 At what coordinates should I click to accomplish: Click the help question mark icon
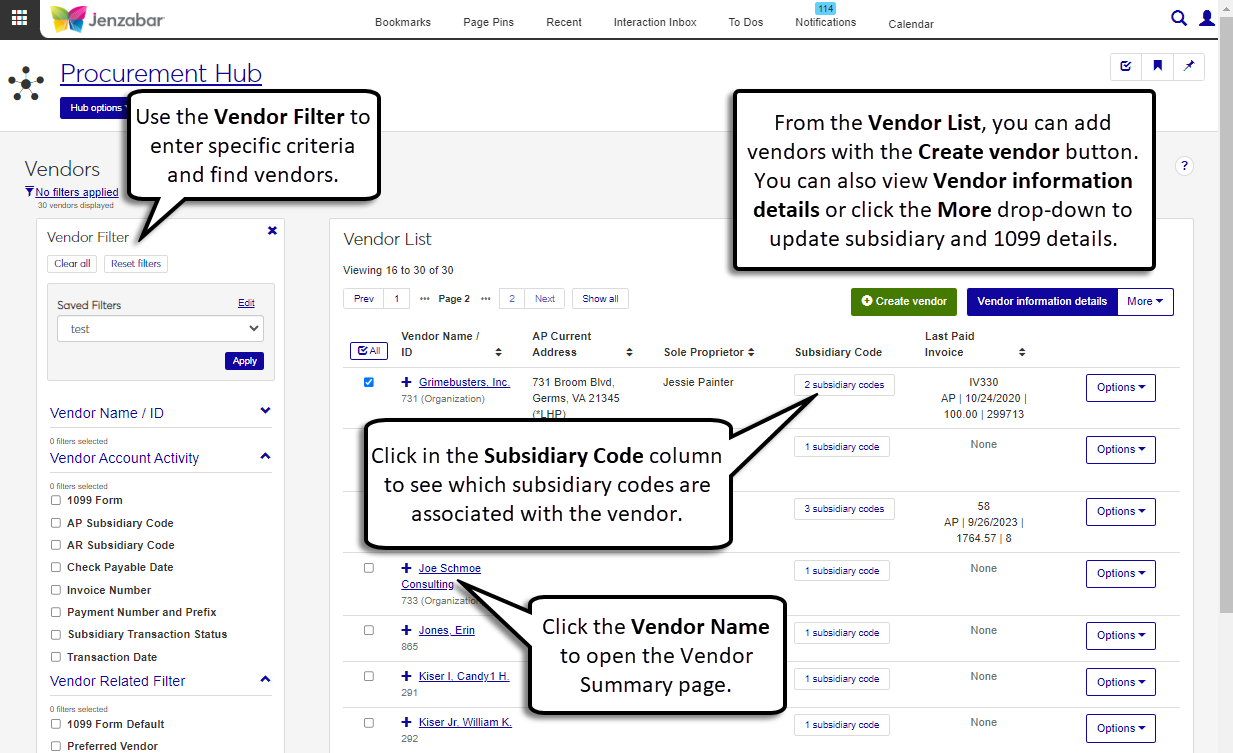coord(1184,166)
